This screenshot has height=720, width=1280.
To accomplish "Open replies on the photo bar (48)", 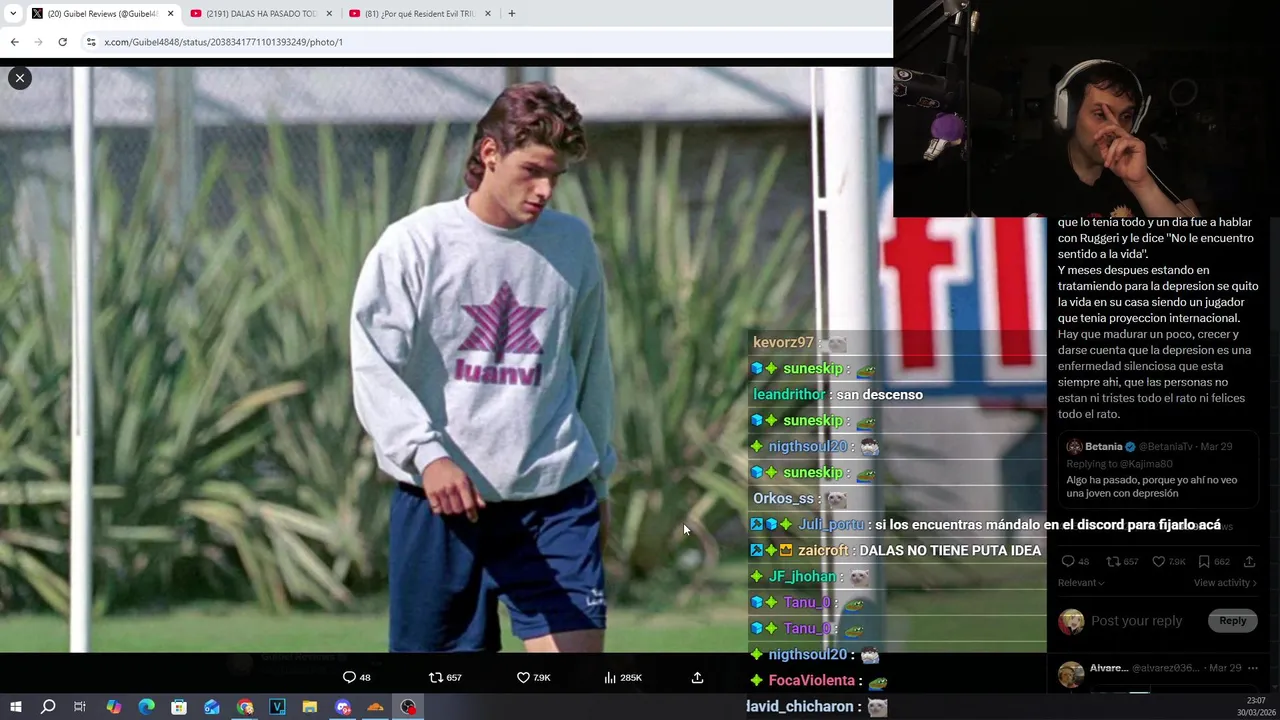I will [357, 677].
